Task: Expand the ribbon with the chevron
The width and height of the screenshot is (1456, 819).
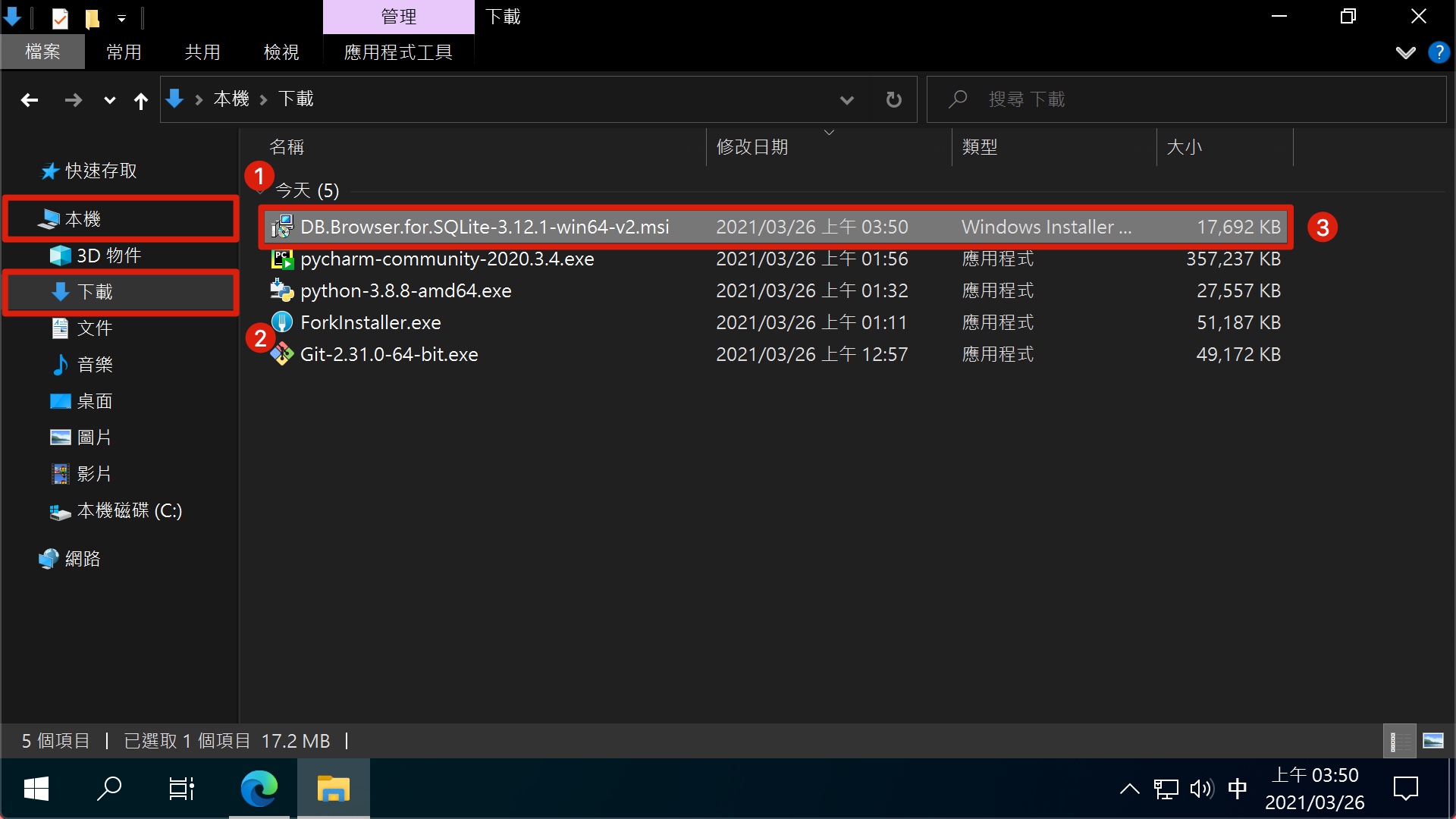Action: click(1405, 52)
